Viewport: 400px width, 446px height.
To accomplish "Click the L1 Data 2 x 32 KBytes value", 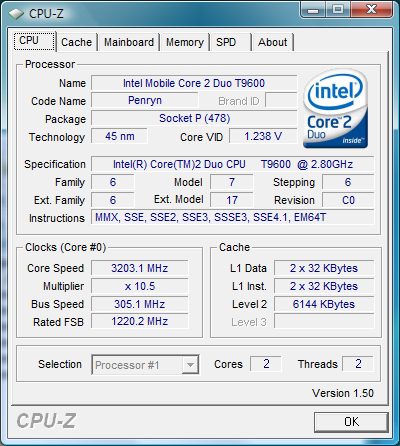I will [x=324, y=268].
